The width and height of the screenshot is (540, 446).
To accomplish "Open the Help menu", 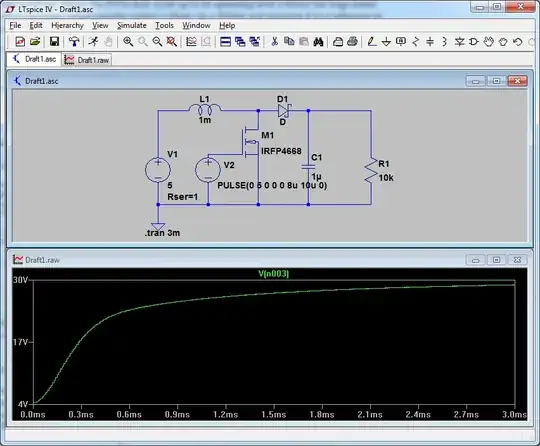I will (227, 25).
